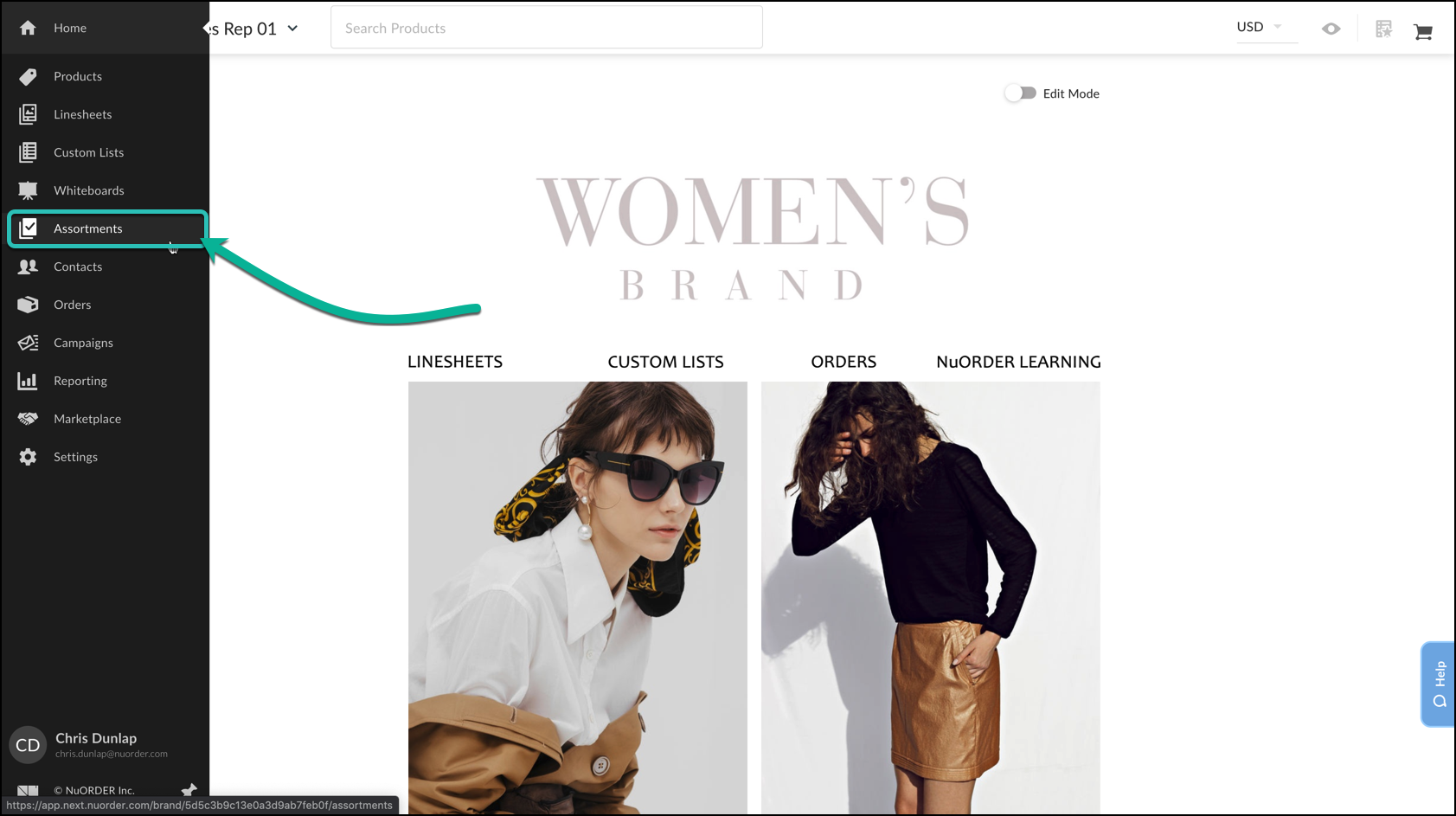Open Whiteboards easel icon

(28, 190)
